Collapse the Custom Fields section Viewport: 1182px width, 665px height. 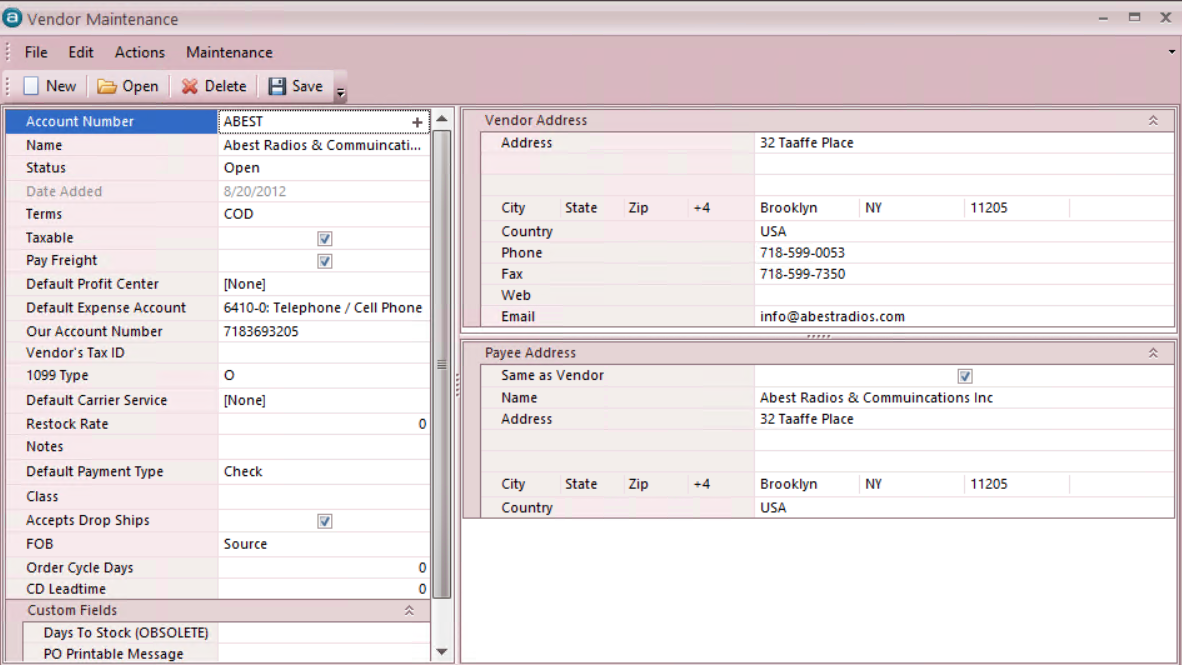click(x=409, y=610)
